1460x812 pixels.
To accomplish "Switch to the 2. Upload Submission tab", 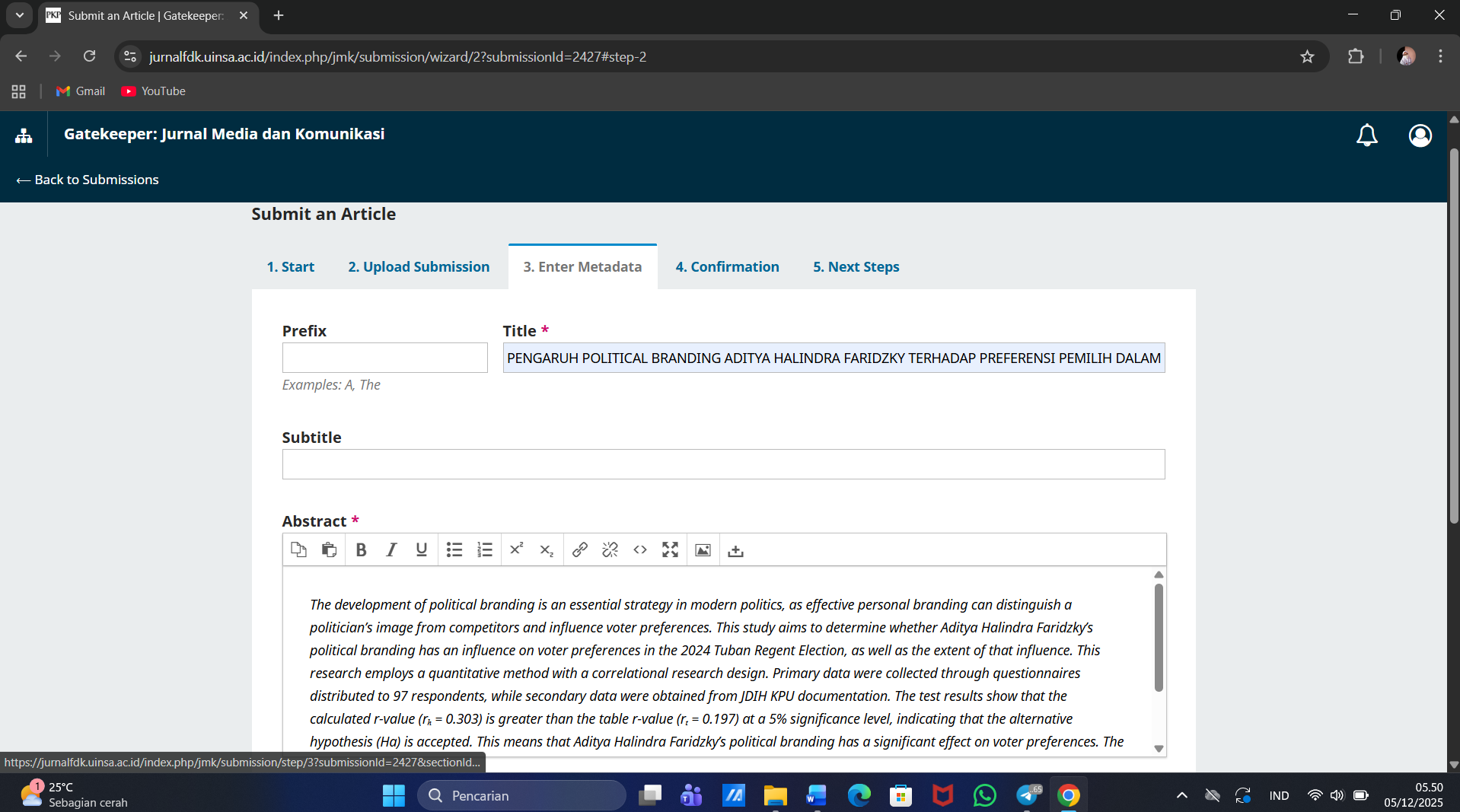I will click(x=419, y=267).
